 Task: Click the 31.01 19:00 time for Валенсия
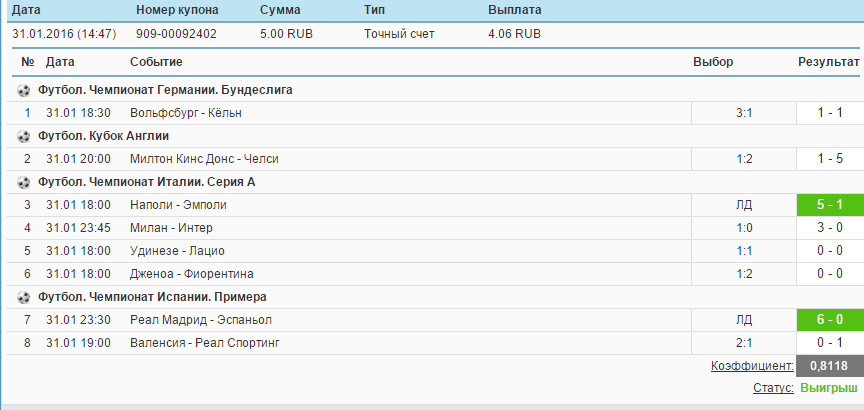(78, 343)
